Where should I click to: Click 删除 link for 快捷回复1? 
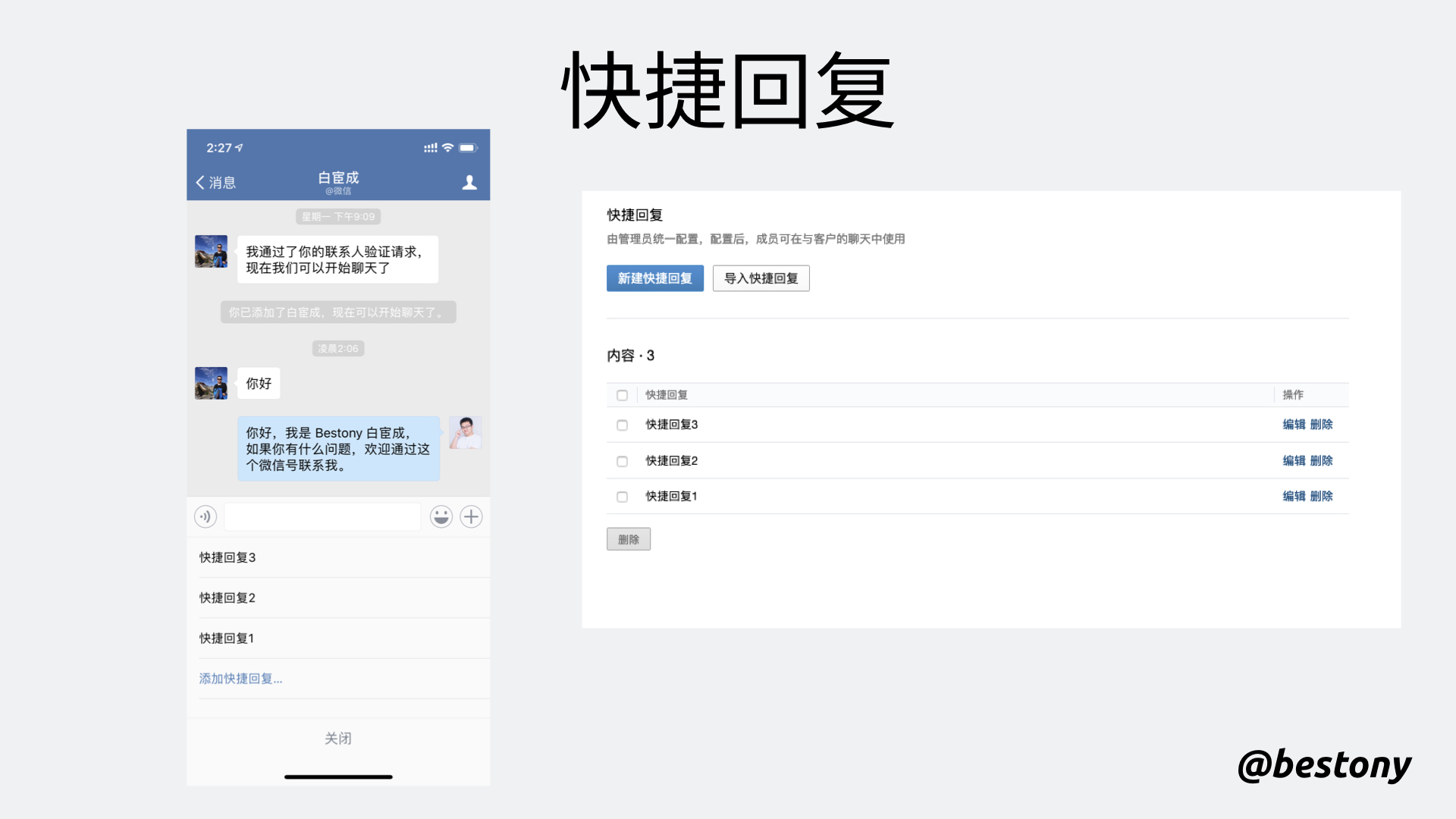pyautogui.click(x=1321, y=496)
